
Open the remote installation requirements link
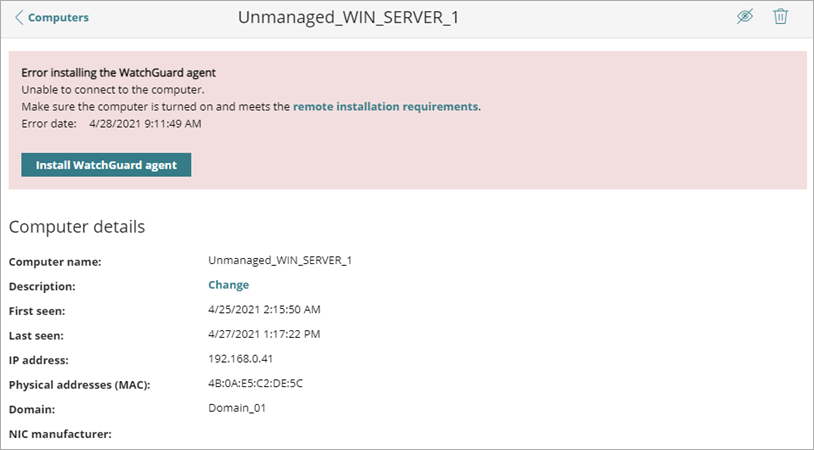[386, 106]
